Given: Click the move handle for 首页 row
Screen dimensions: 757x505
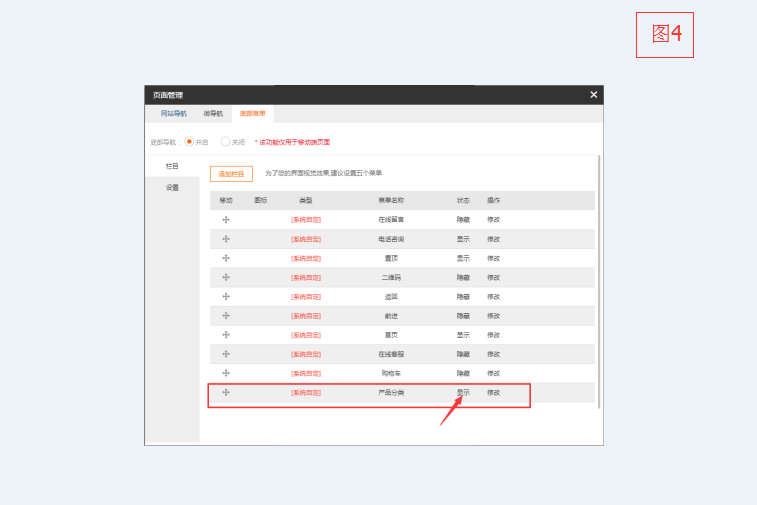Looking at the screenshot, I should [226, 335].
